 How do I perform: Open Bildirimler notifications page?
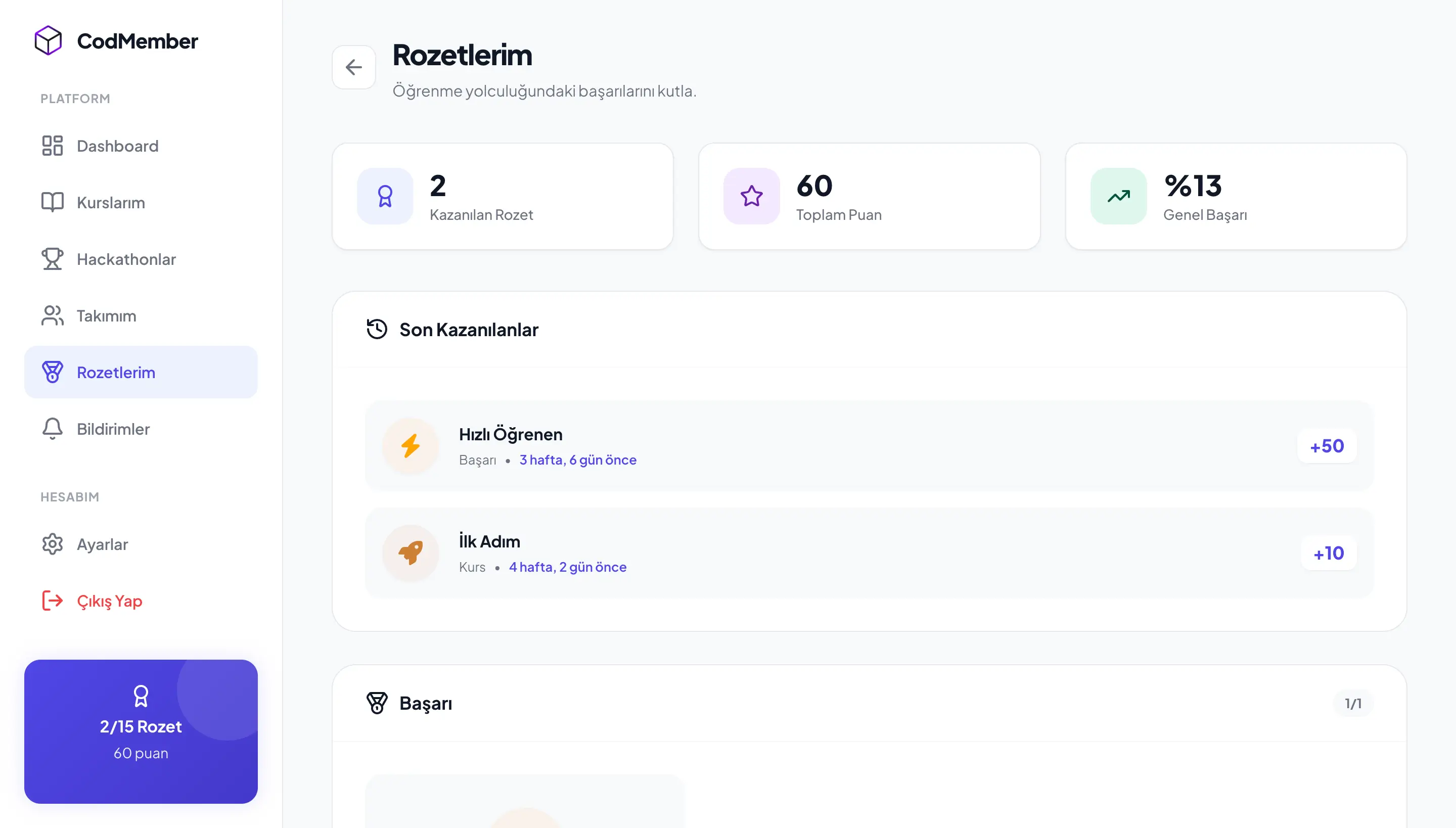[x=113, y=429]
